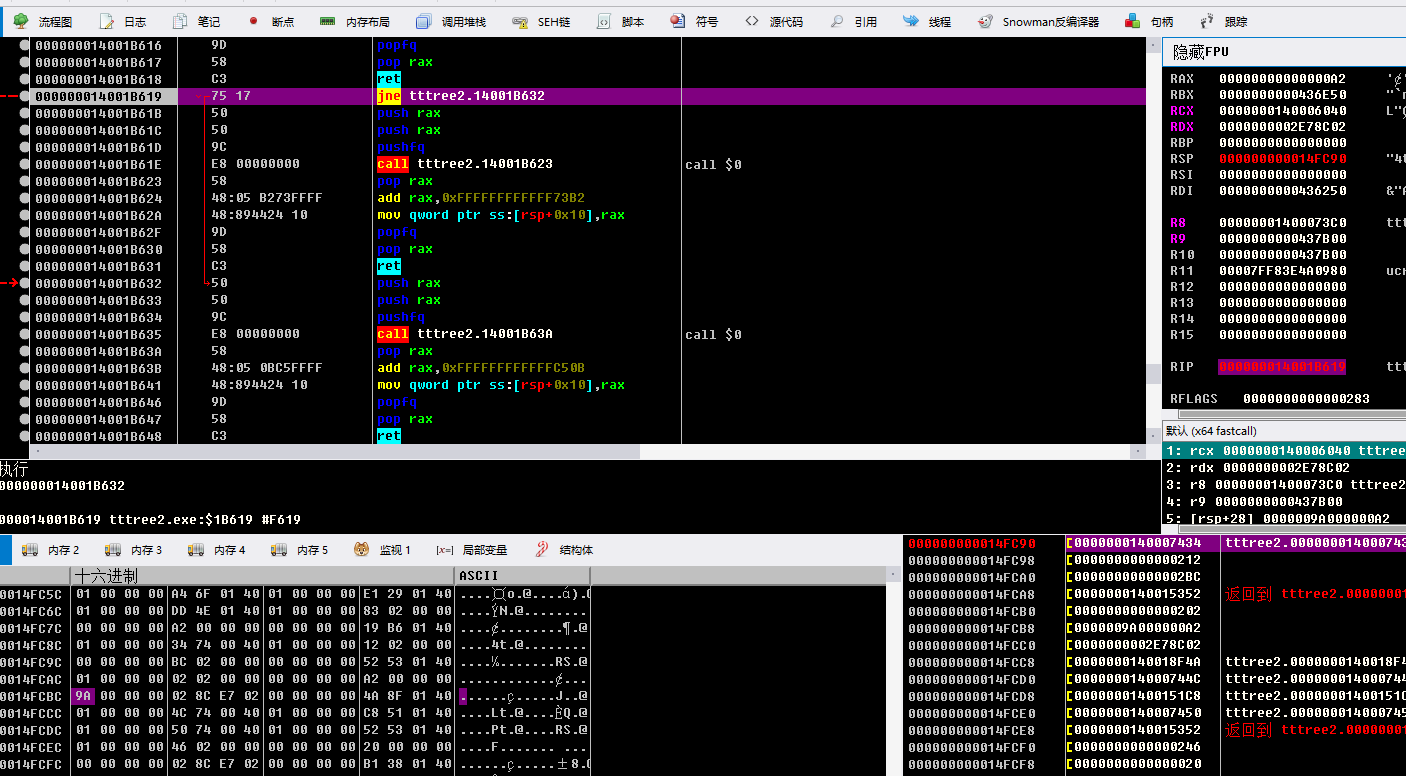Select stack entry at 000000000014FC90
Image resolution: width=1406 pixels, height=776 pixels.
tap(1154, 543)
